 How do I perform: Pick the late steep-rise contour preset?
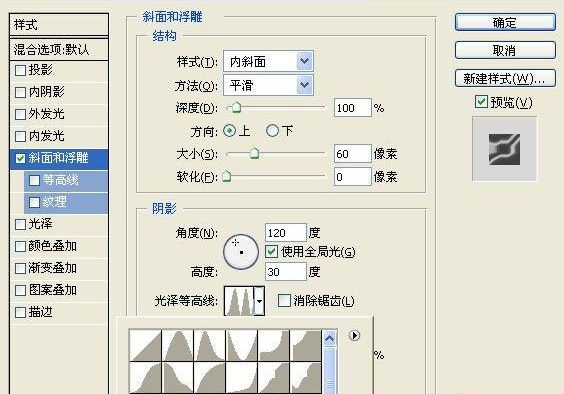click(x=242, y=378)
